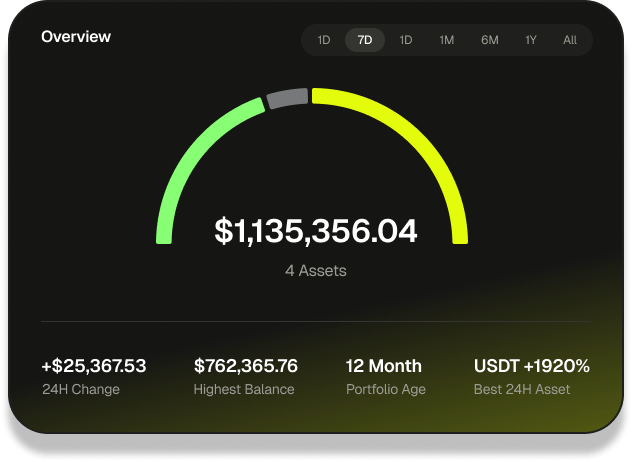Screen dimensions: 632x462
Task: Switch to the 1M time range
Action: coord(447,40)
